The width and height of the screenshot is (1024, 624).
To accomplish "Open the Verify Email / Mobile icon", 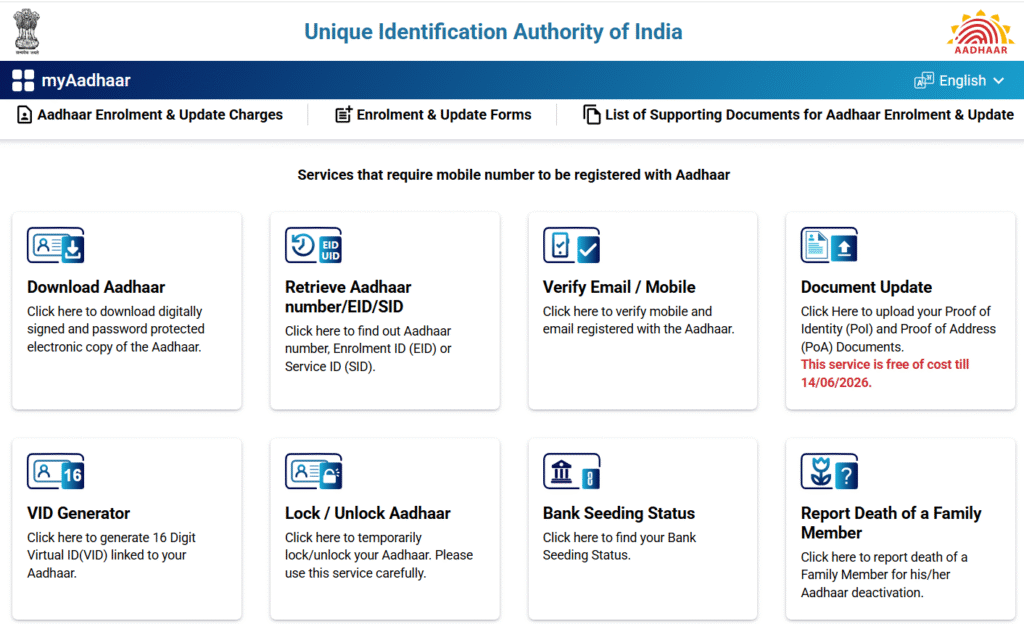I will click(571, 245).
